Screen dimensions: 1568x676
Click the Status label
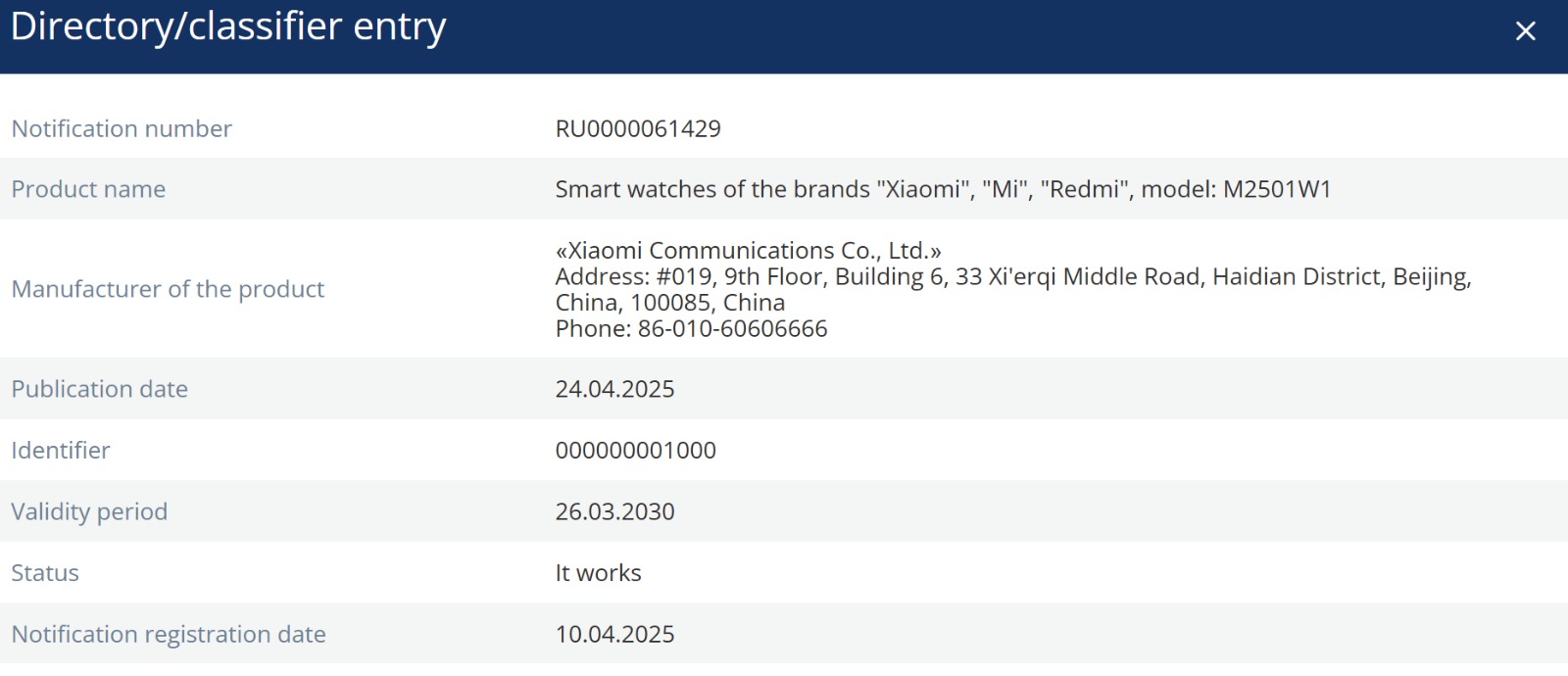point(45,573)
